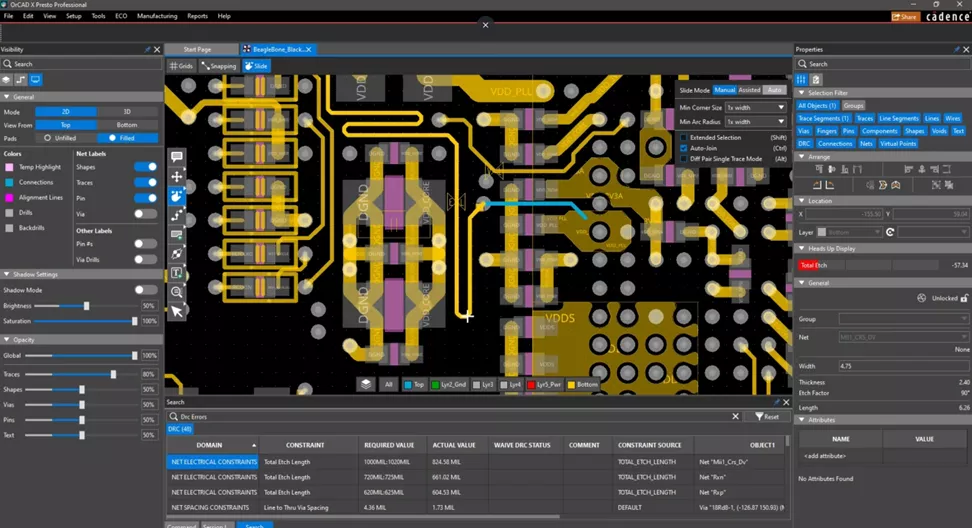Open the Manufacturing menu

(157, 16)
